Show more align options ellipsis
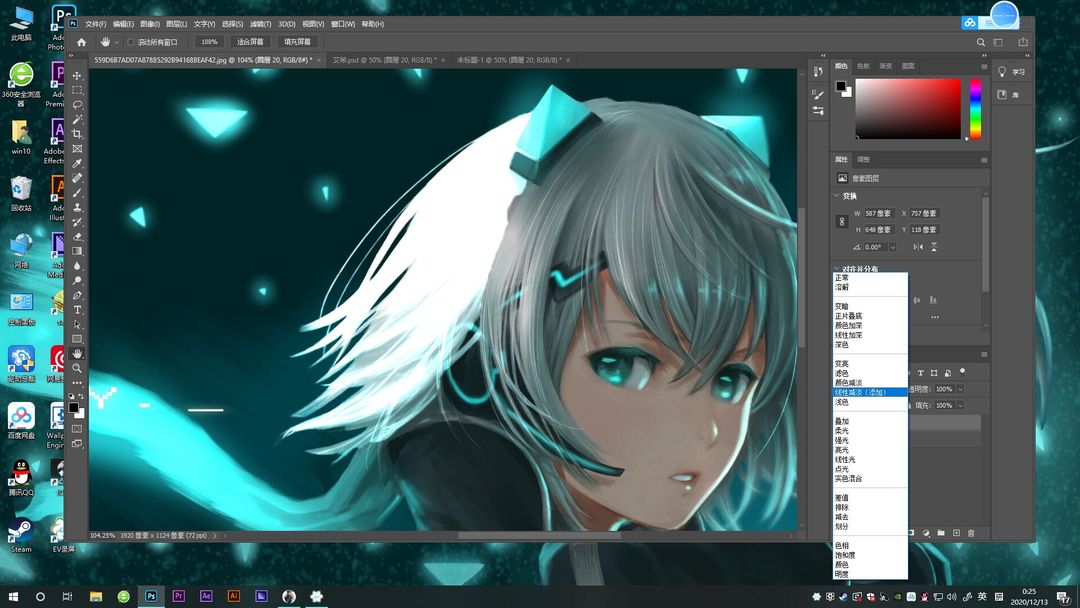Image resolution: width=1080 pixels, height=608 pixels. 935,317
